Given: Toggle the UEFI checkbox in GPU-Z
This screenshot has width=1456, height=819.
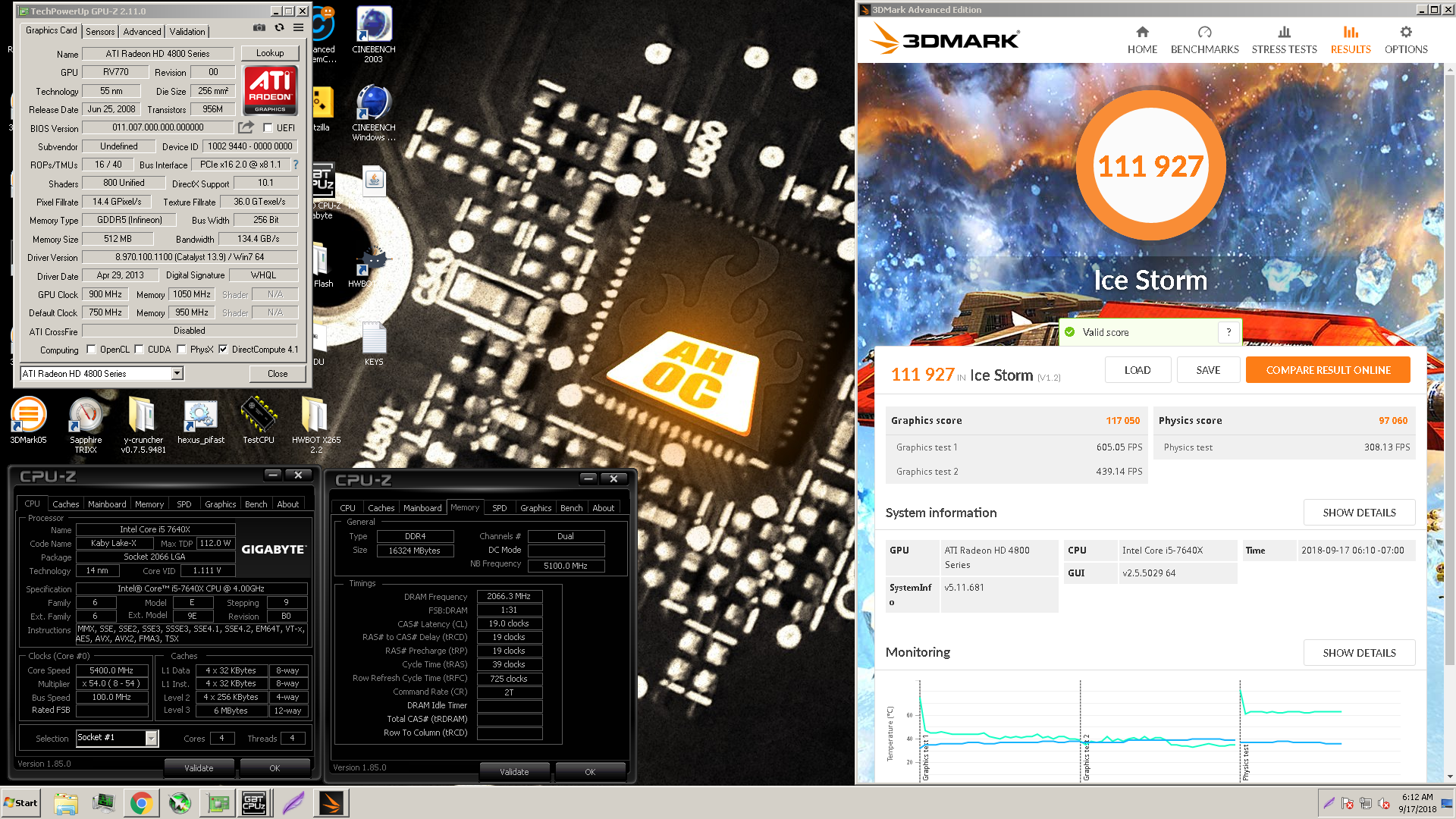Looking at the screenshot, I should click(268, 128).
